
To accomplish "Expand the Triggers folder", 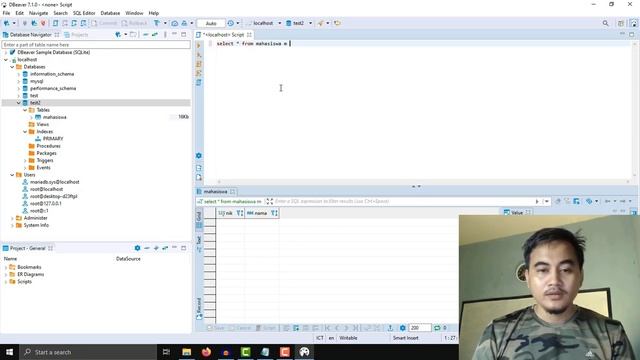I will click(25, 160).
